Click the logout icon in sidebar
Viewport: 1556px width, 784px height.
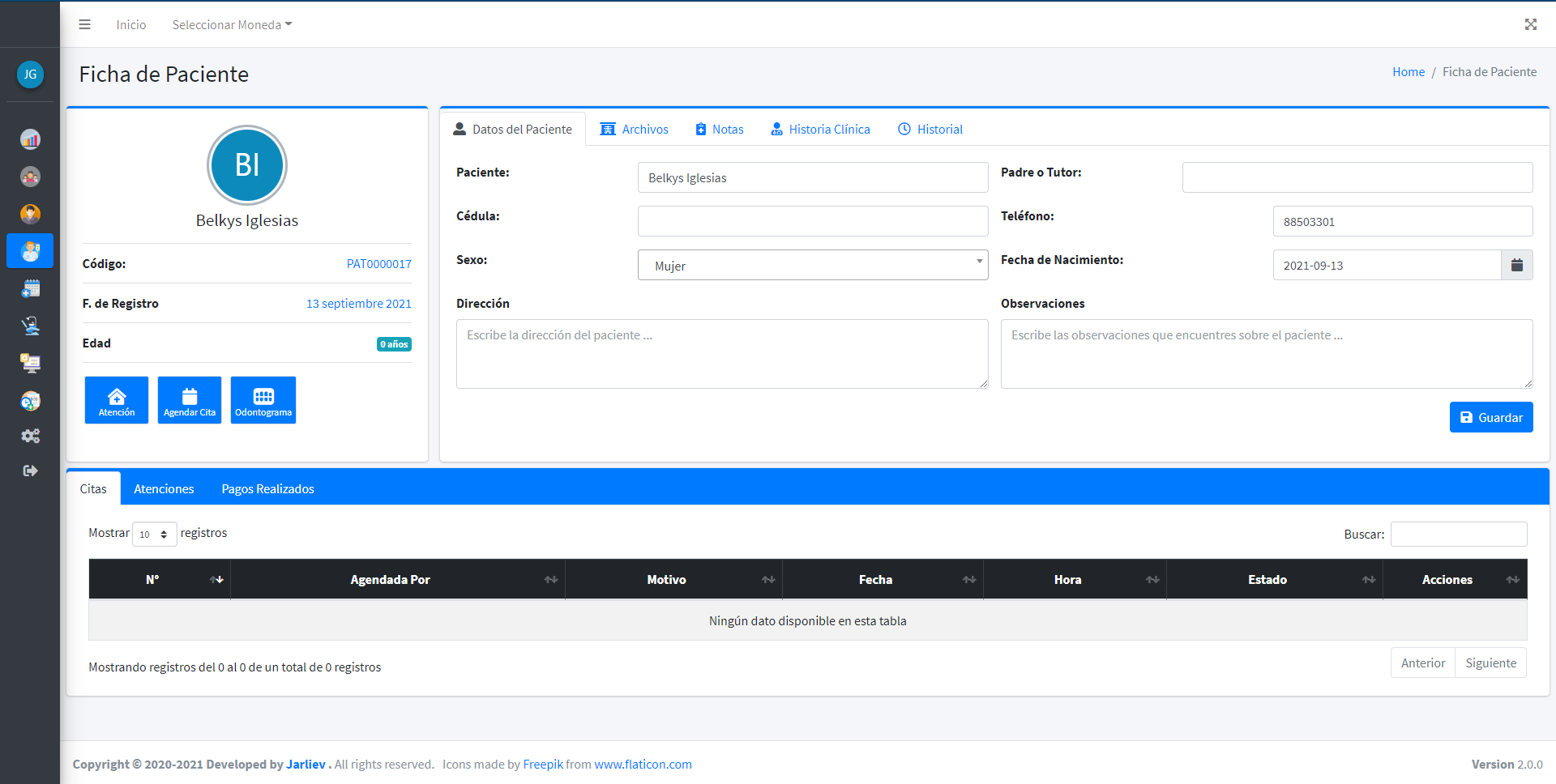(30, 471)
